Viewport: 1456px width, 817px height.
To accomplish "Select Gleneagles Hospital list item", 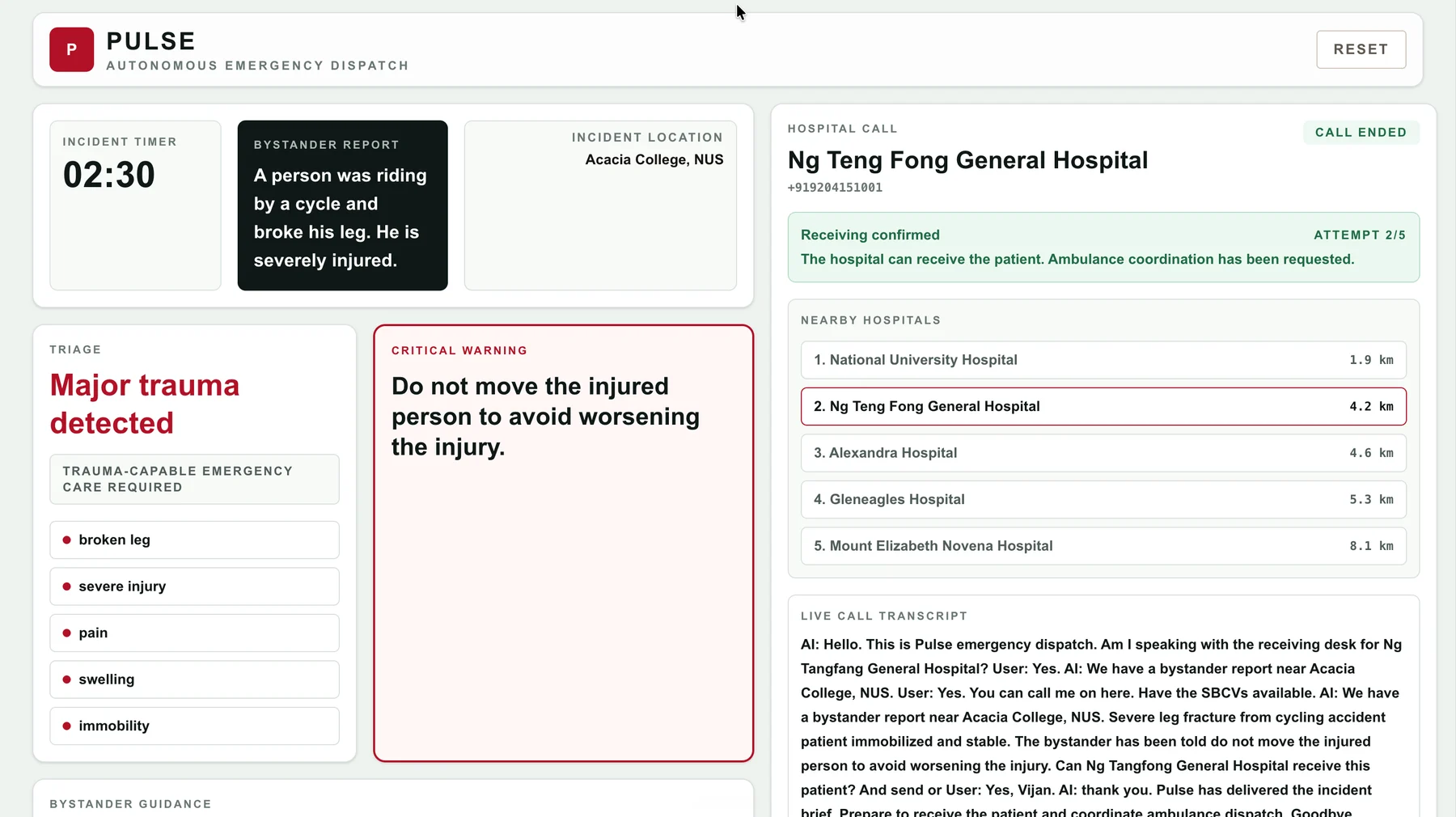I will click(x=1103, y=499).
